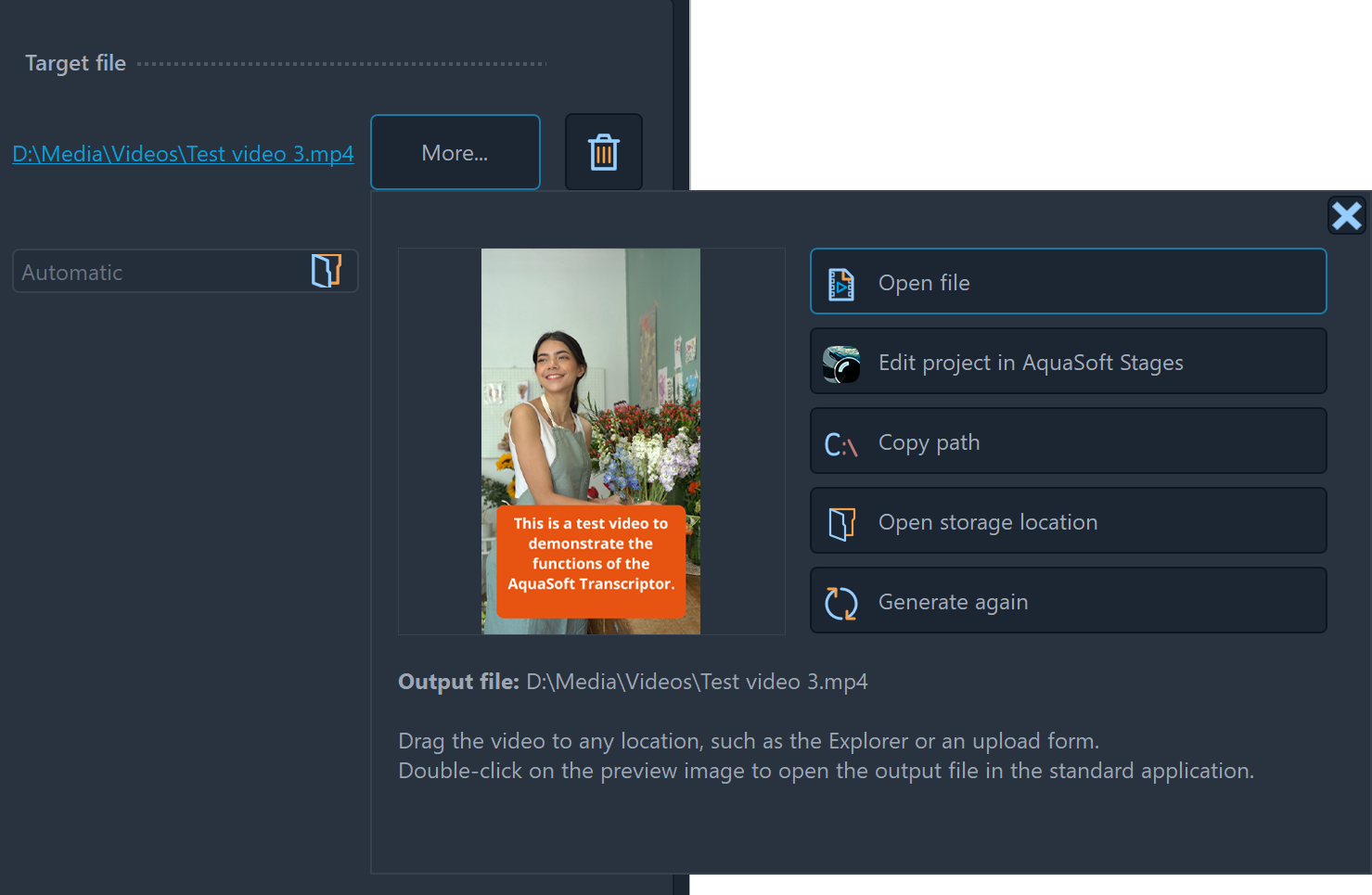Viewport: 1372px width, 895px height.
Task: Click the circular arrows Generate again icon
Action: click(x=841, y=603)
